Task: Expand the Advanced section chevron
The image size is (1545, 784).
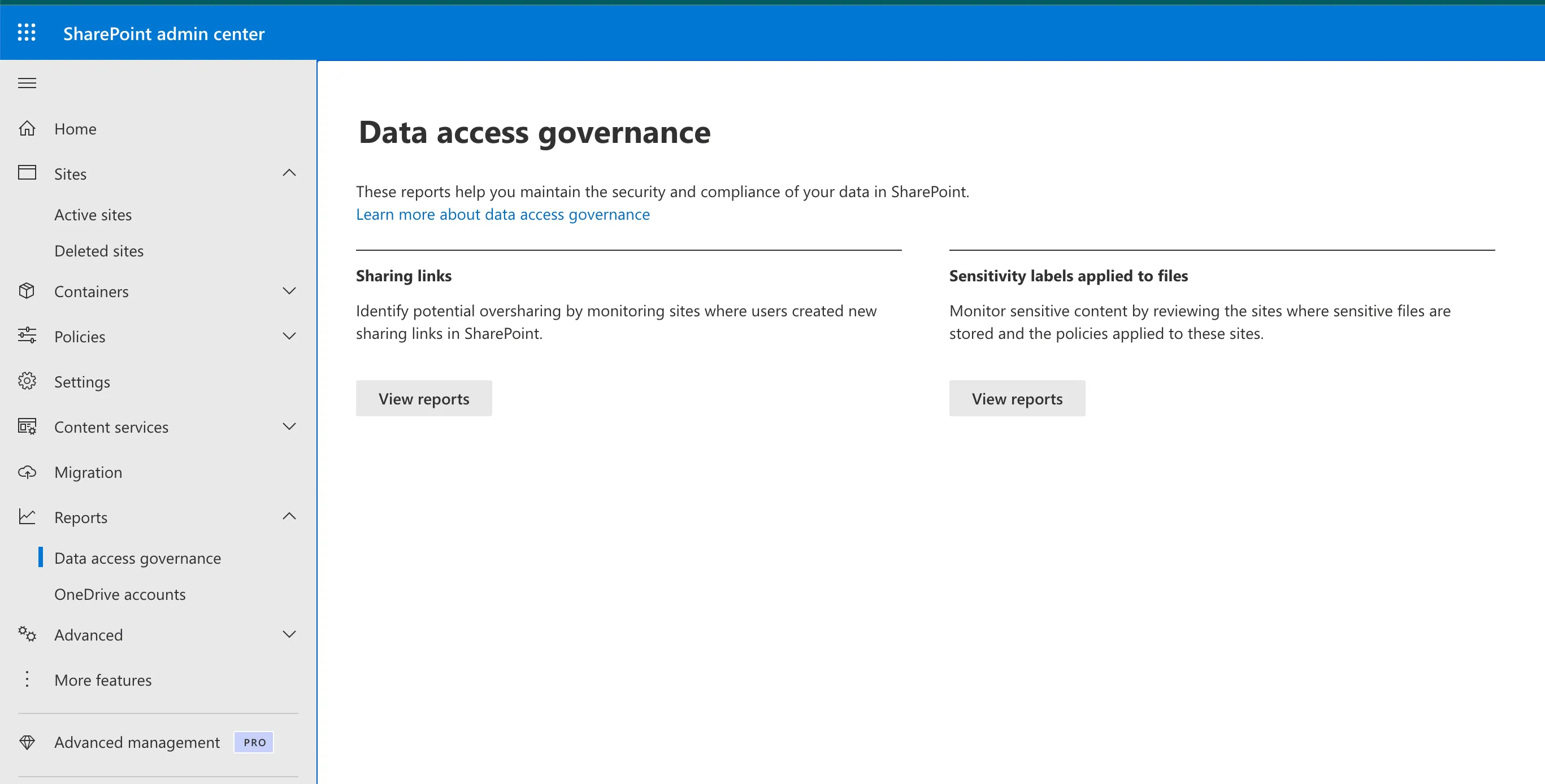Action: [289, 634]
